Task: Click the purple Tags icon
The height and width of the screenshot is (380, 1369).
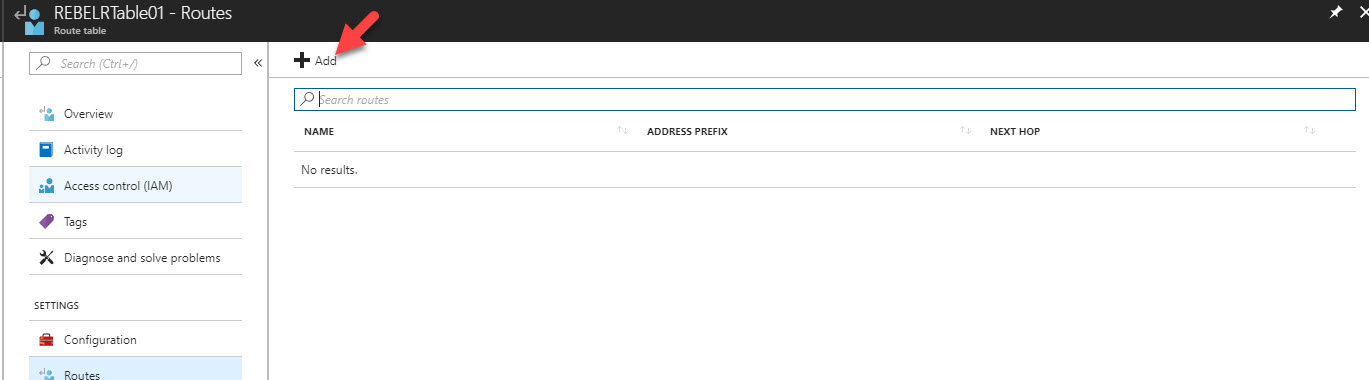Action: coord(46,222)
